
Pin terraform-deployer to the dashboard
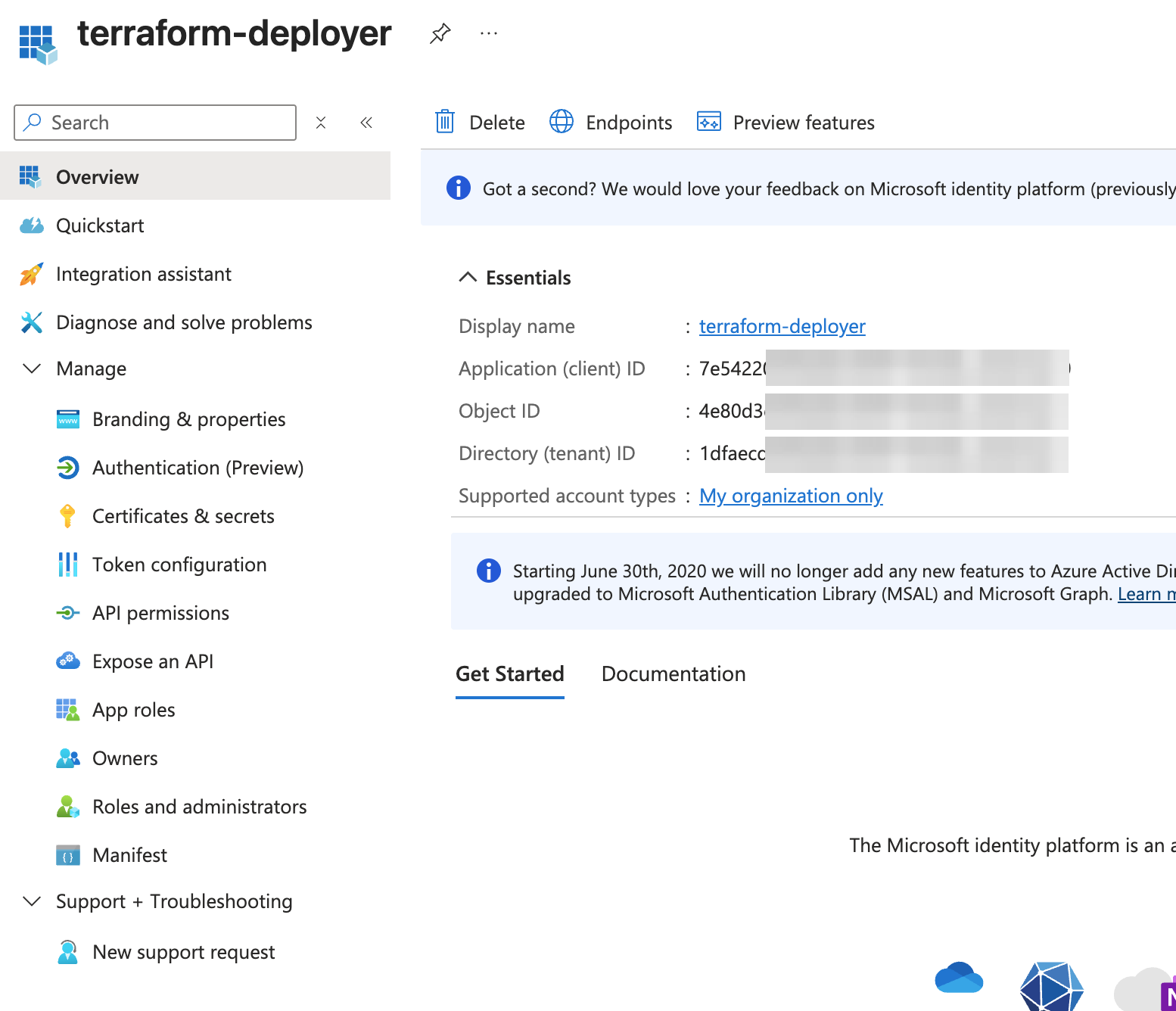click(x=440, y=33)
